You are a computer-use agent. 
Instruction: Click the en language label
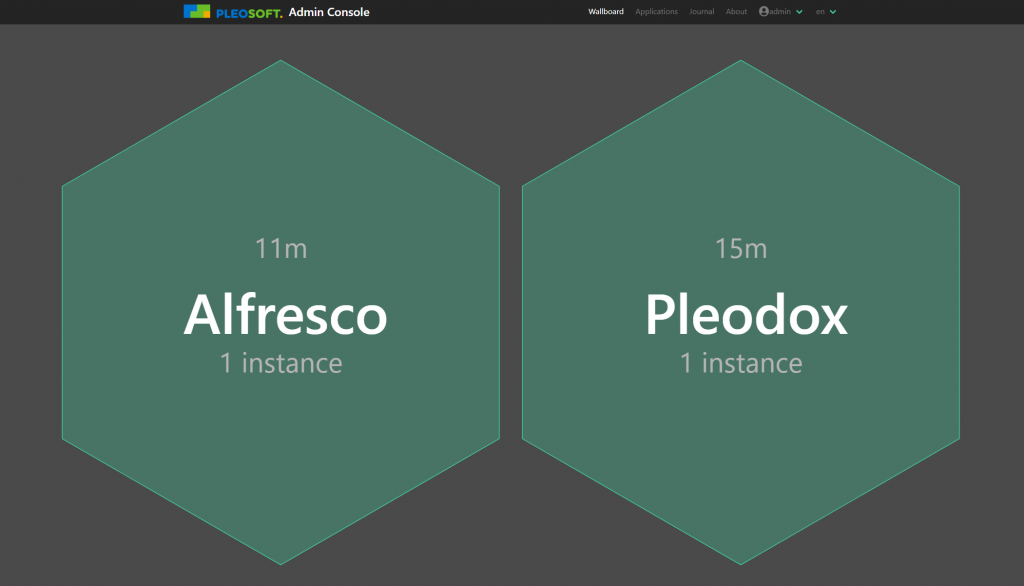click(x=820, y=12)
